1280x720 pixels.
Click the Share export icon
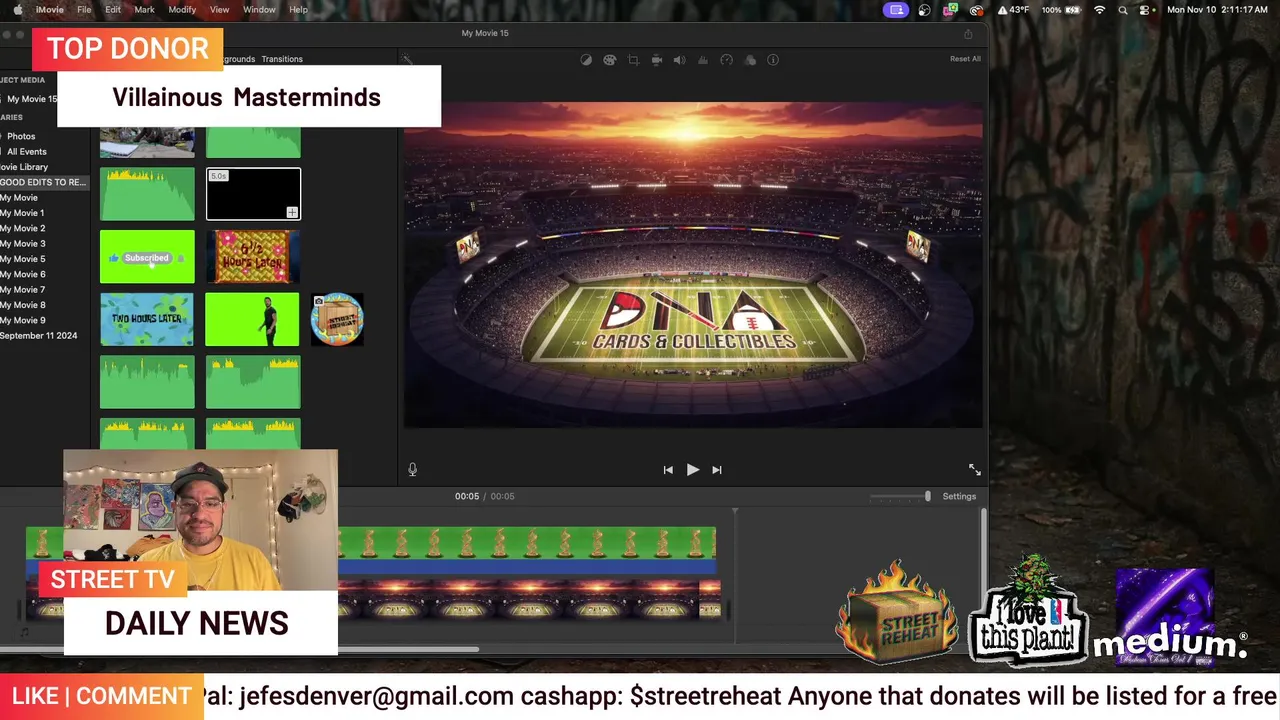(x=968, y=34)
